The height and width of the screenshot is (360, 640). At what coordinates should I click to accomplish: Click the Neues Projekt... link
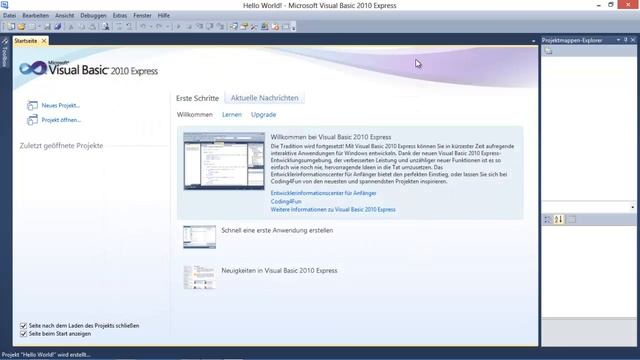pos(60,105)
